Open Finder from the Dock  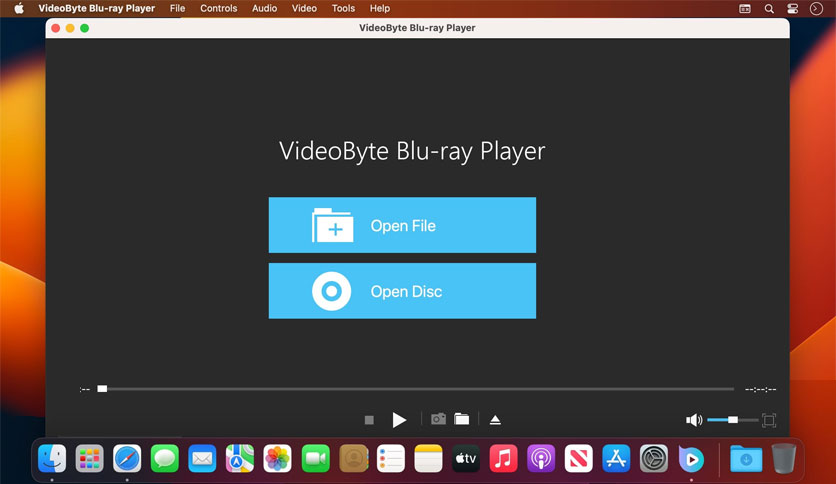coord(52,458)
